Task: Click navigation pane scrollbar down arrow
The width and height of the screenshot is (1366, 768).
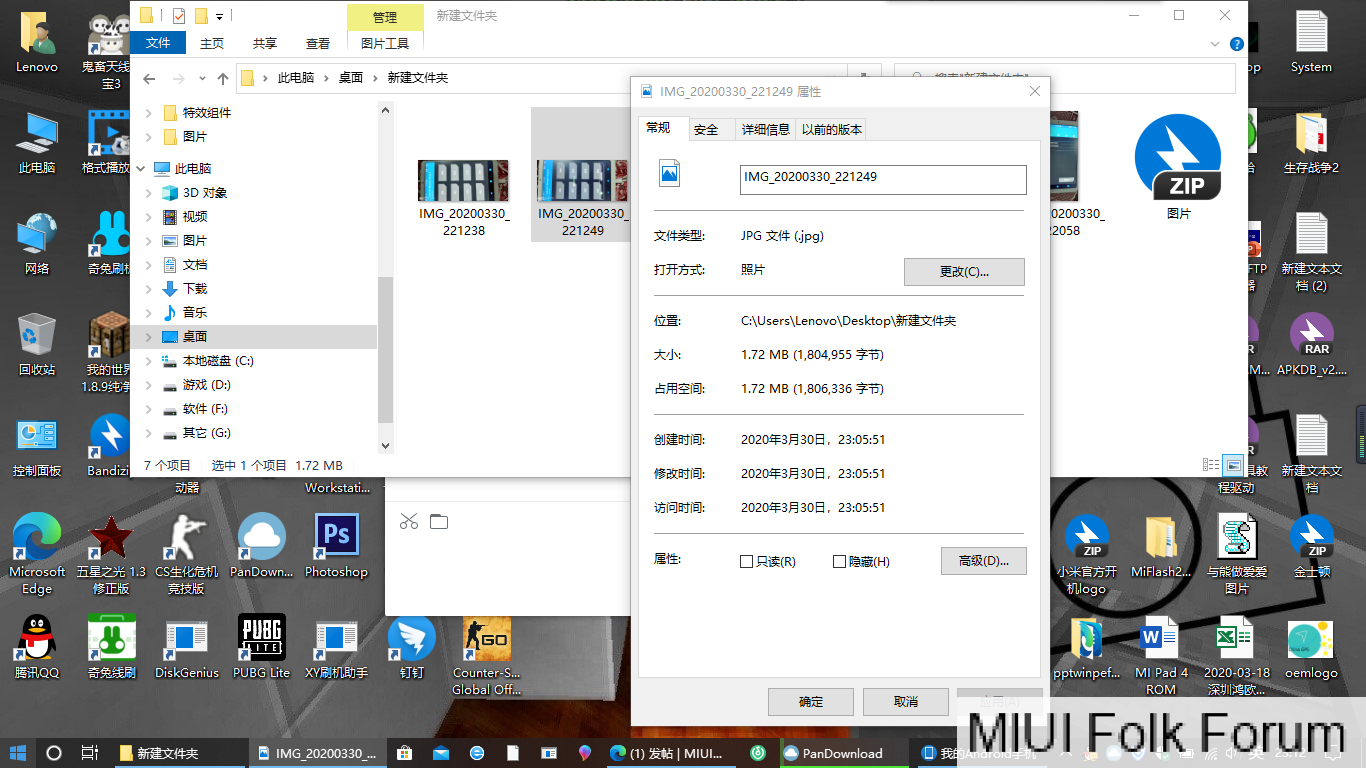Action: [x=386, y=445]
